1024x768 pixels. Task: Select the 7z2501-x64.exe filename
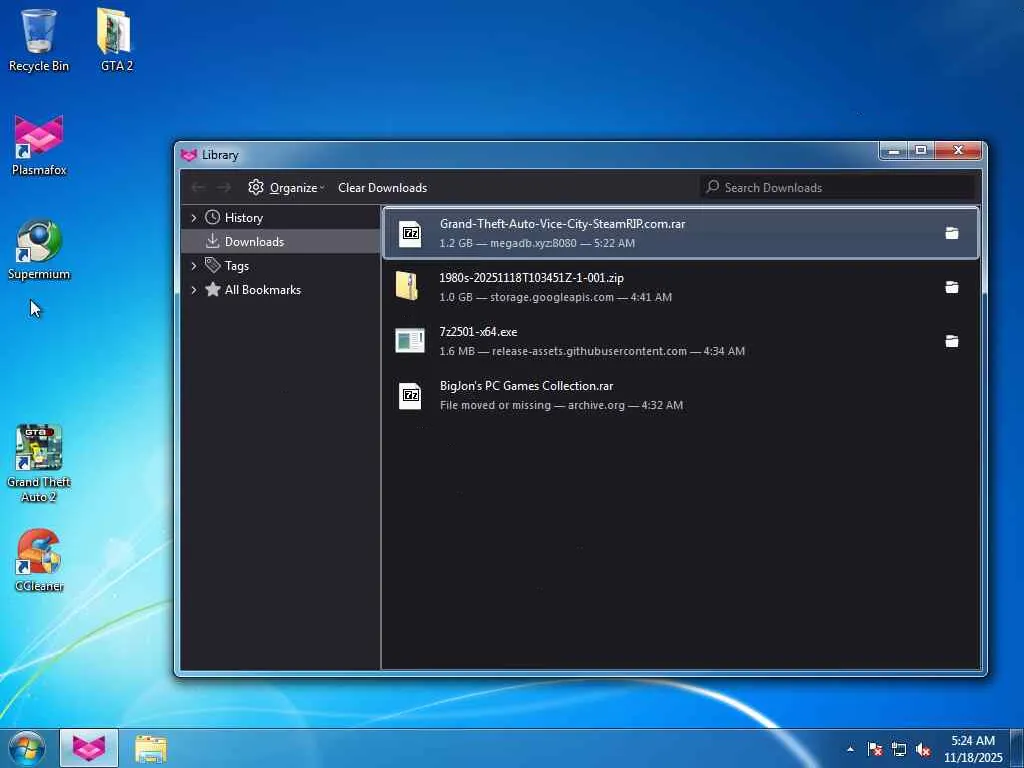pyautogui.click(x=478, y=332)
